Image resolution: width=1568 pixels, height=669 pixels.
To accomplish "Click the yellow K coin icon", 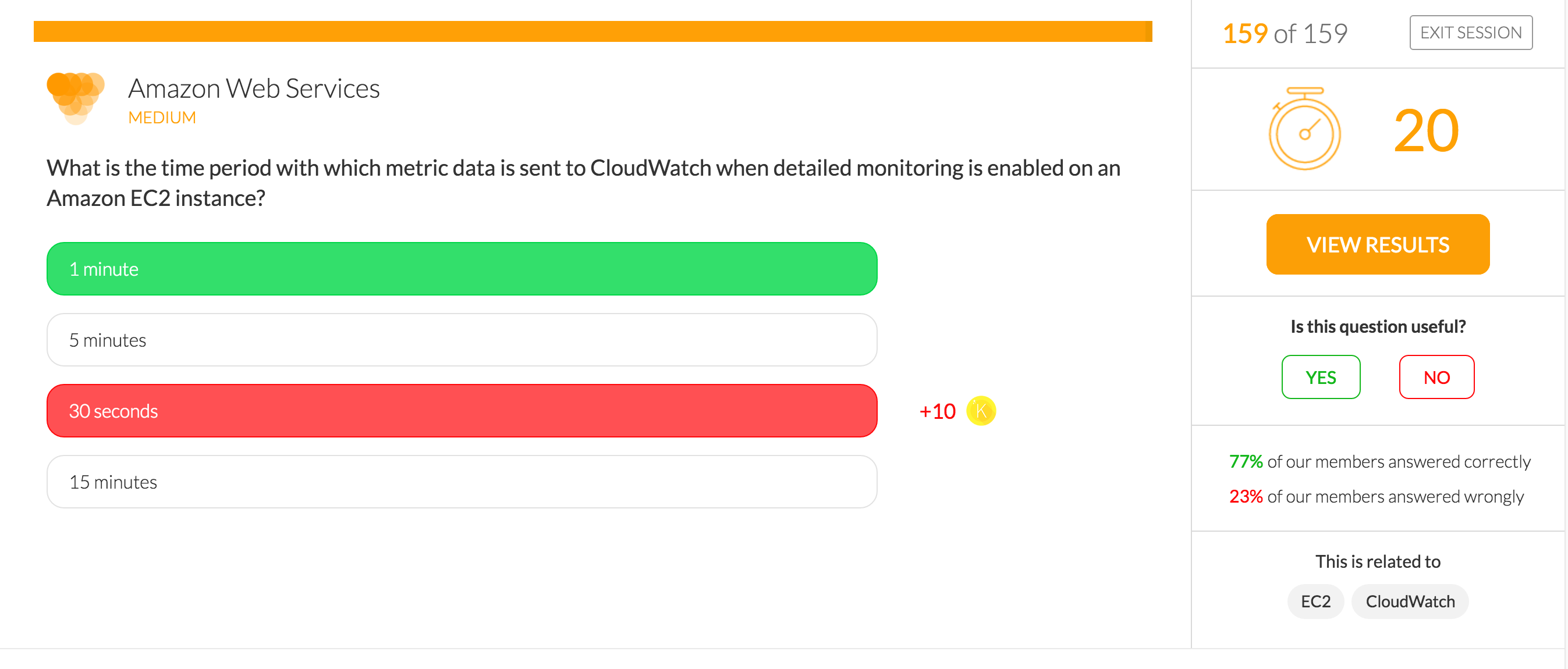I will point(981,411).
